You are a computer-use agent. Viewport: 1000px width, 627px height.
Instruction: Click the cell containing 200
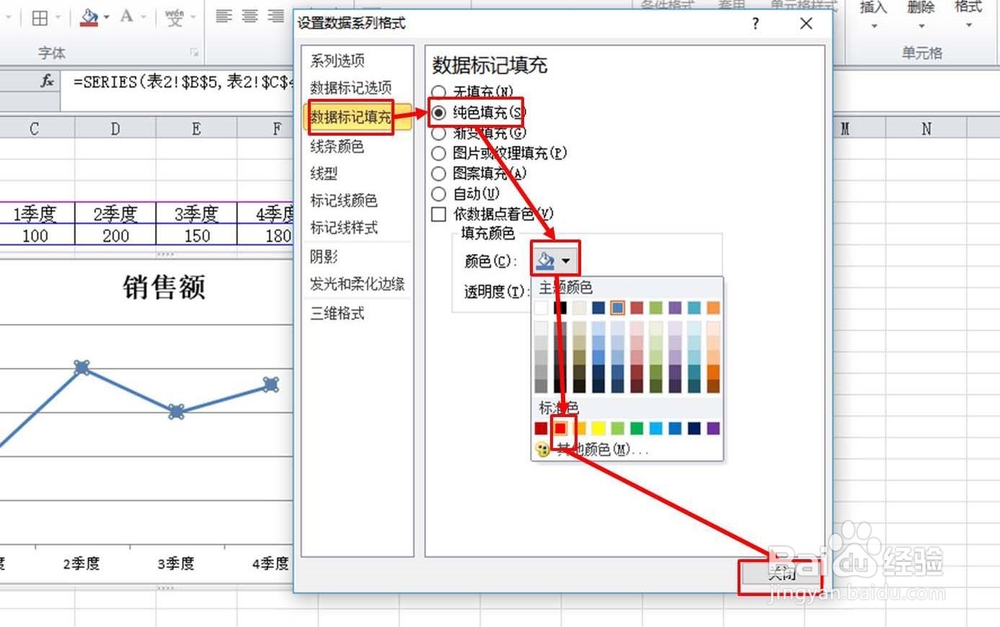[115, 235]
